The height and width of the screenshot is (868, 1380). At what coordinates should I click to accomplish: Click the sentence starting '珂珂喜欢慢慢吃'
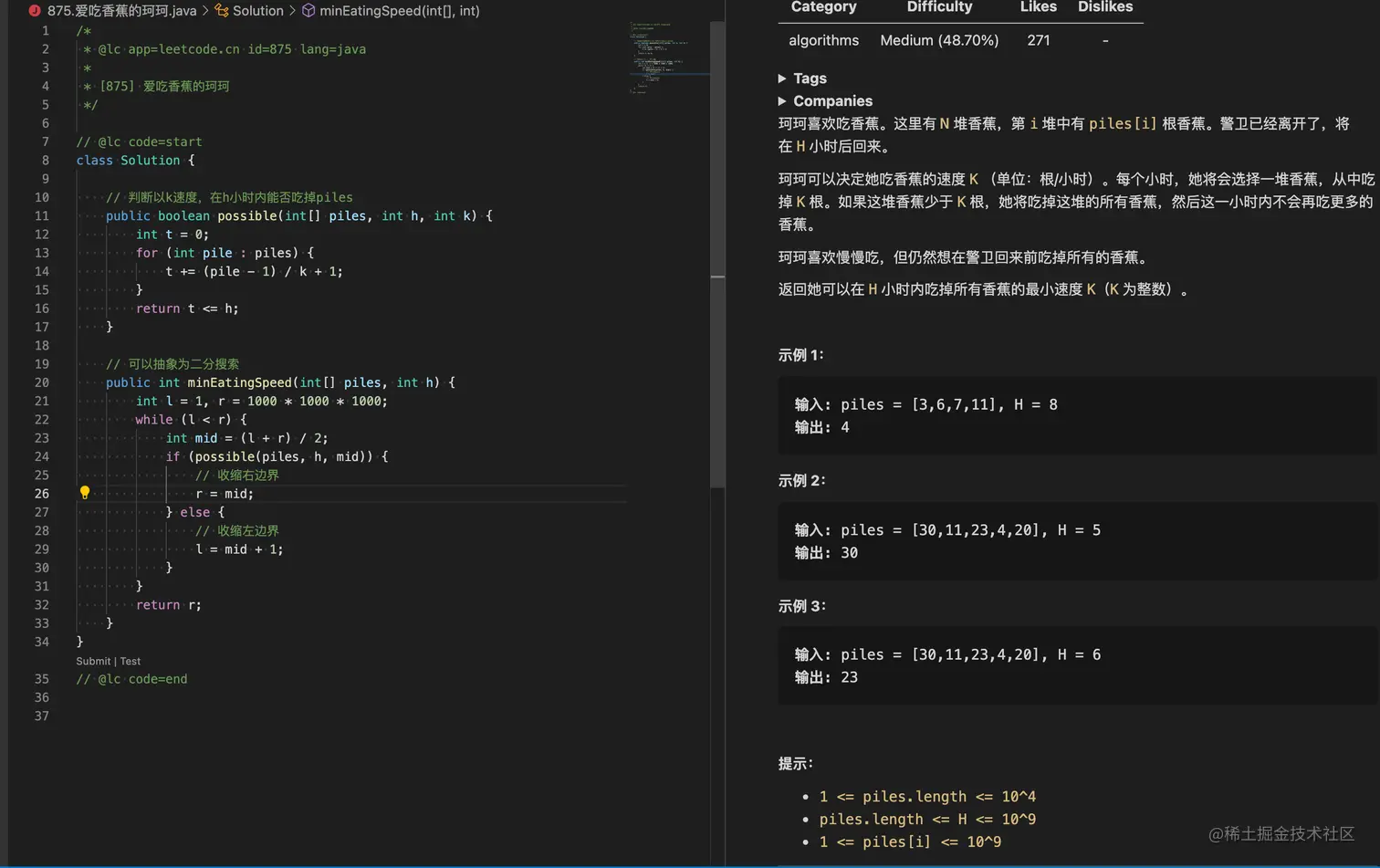pyautogui.click(x=963, y=257)
